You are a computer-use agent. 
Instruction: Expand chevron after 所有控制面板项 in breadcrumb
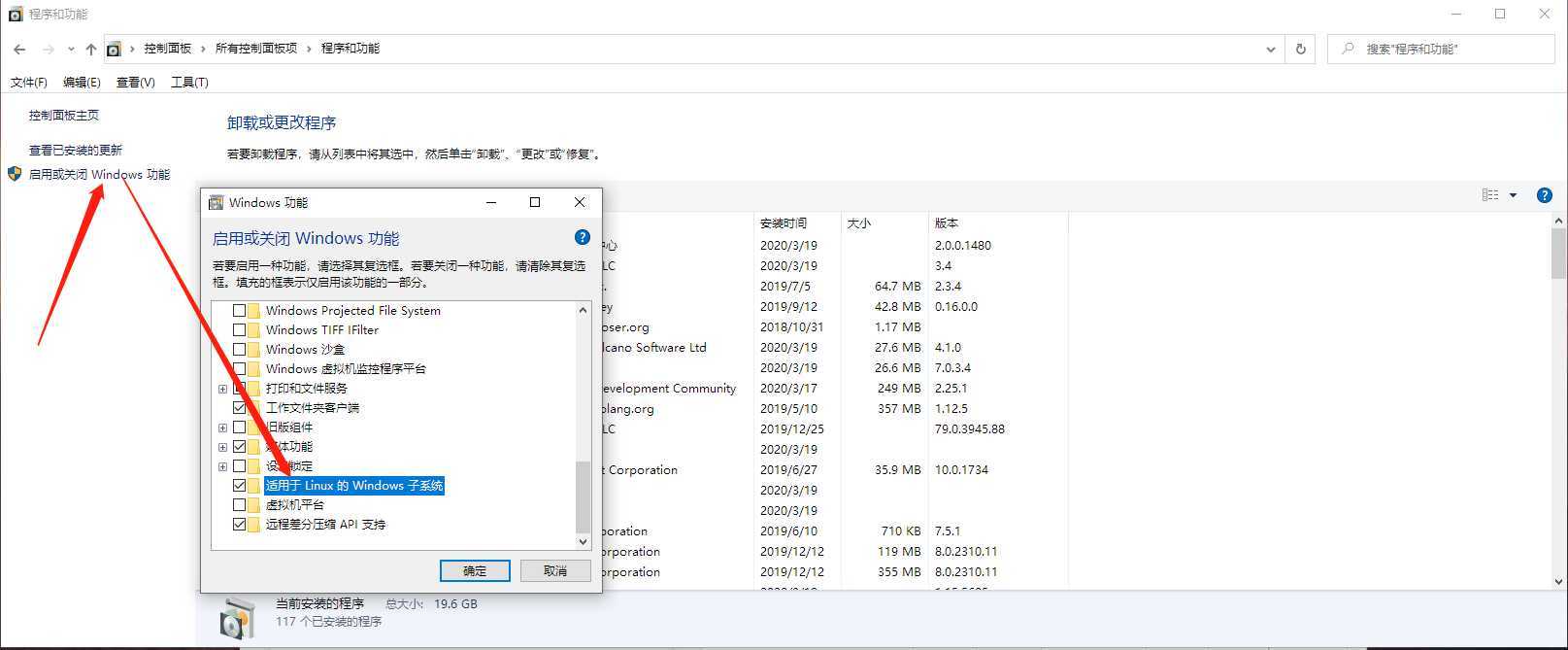tap(310, 49)
